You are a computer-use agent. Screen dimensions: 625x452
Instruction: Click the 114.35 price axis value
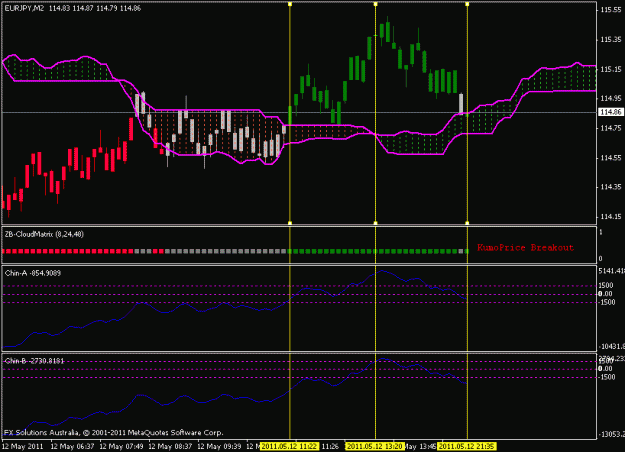610,187
